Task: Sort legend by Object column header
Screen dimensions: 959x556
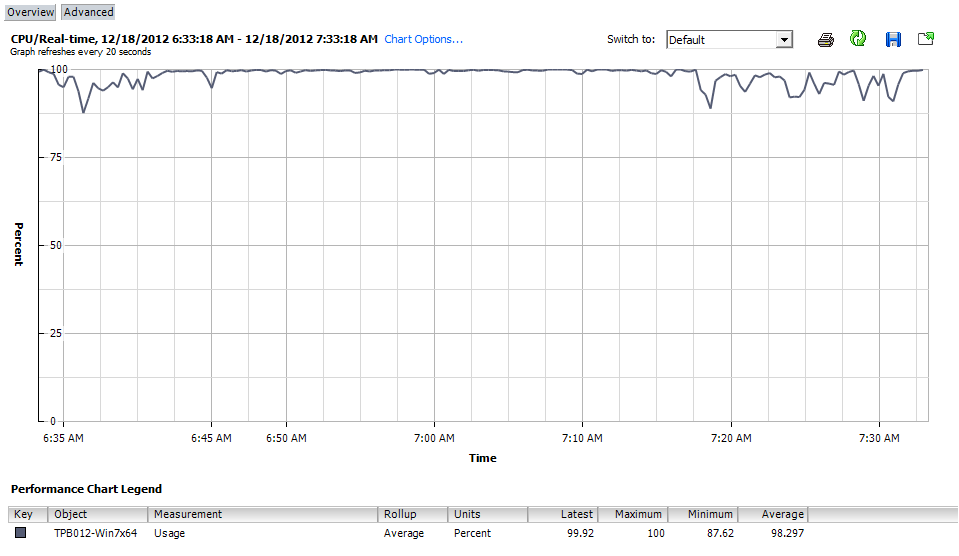Action: pos(98,514)
